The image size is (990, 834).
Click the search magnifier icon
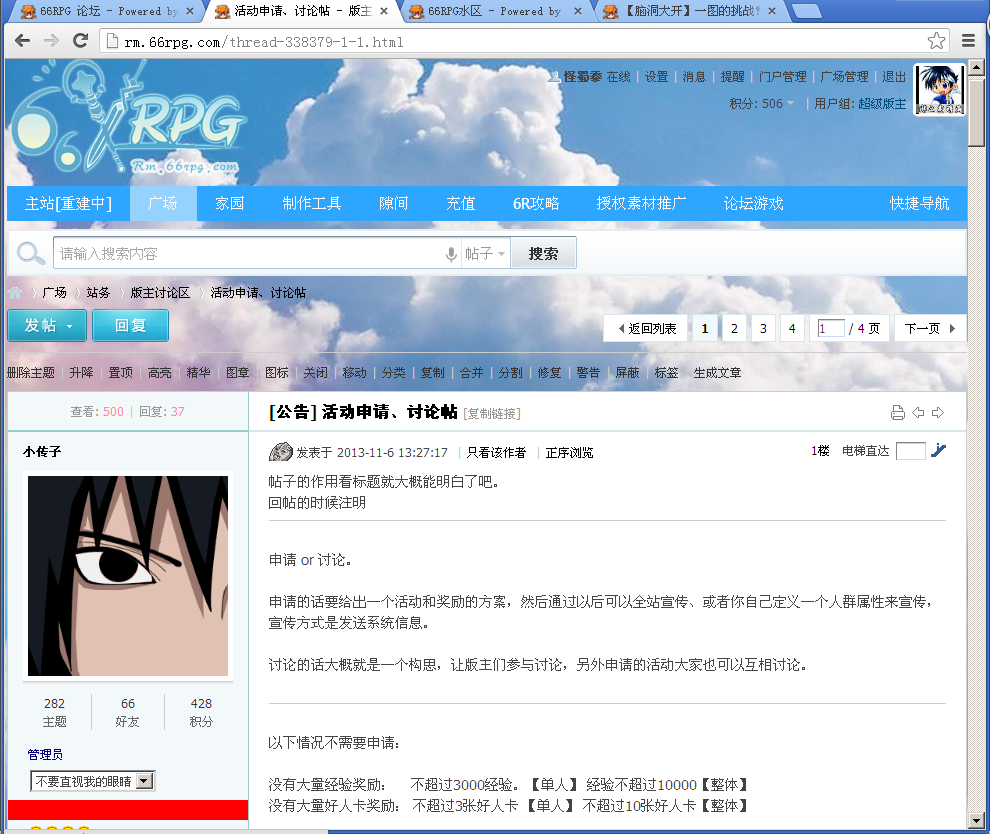point(30,253)
